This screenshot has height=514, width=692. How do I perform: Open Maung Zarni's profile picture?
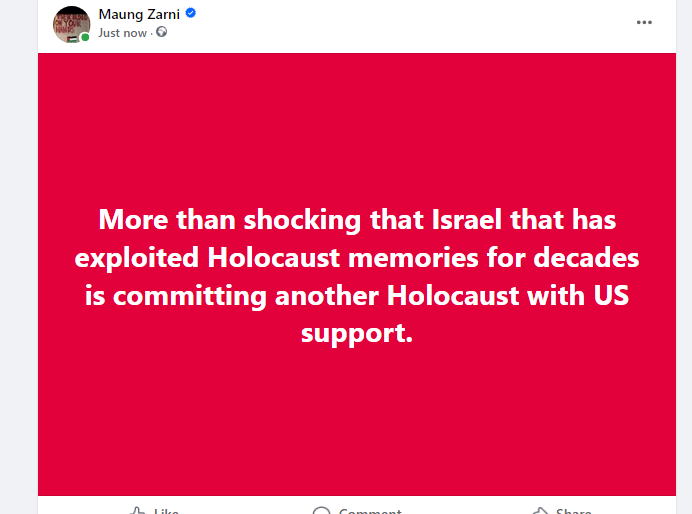[x=72, y=23]
